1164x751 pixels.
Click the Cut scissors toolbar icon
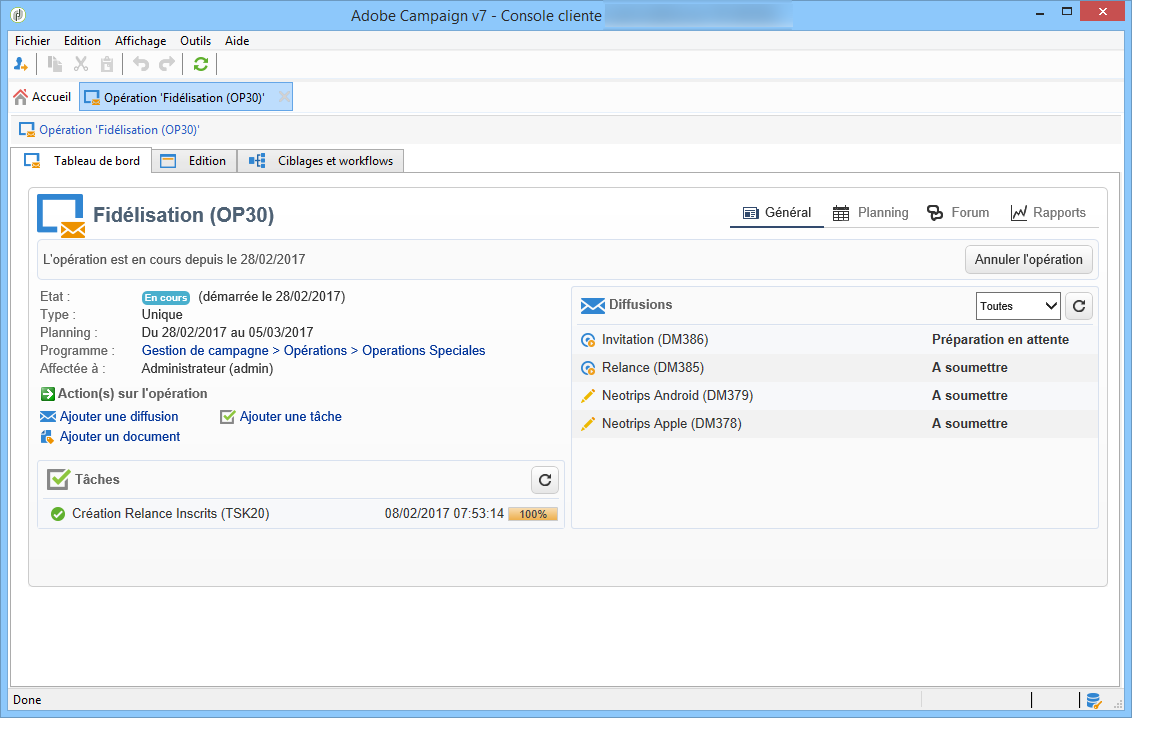click(81, 65)
